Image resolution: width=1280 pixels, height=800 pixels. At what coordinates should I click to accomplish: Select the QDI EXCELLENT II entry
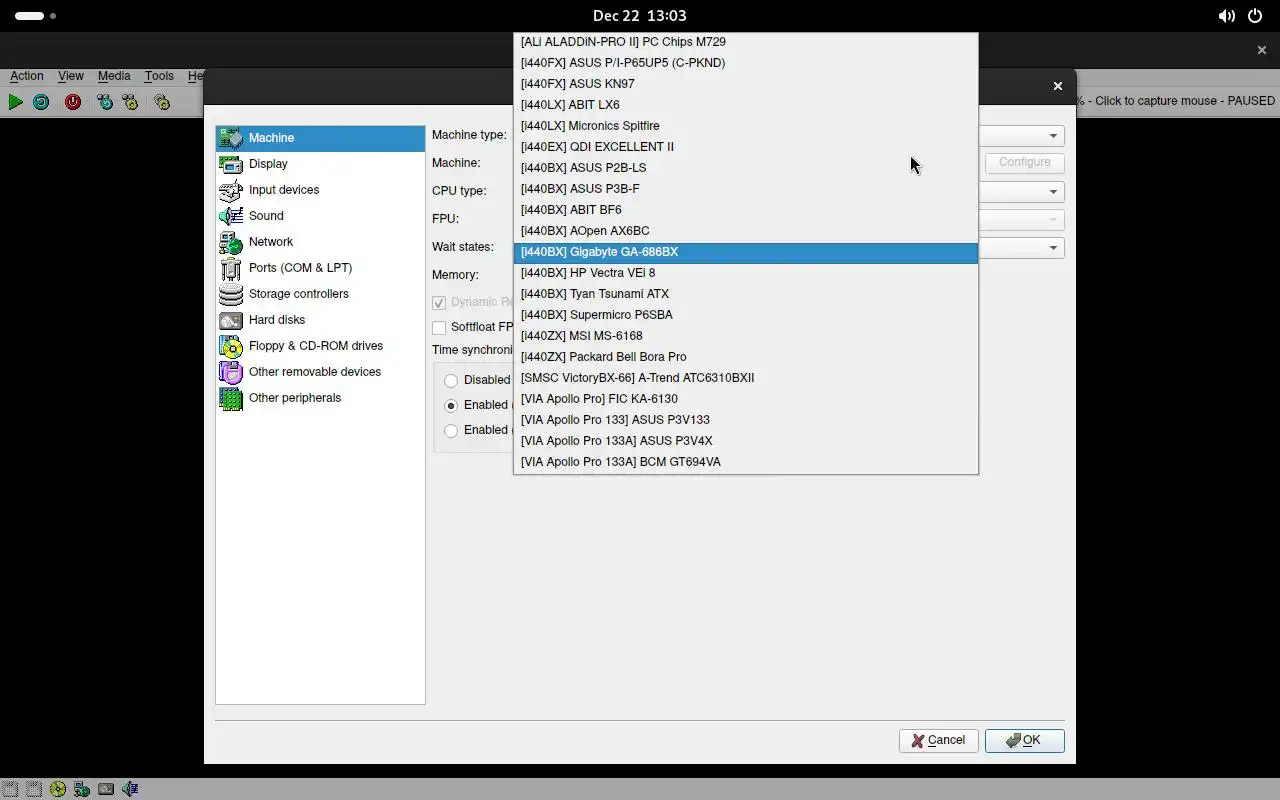pyautogui.click(x=745, y=147)
